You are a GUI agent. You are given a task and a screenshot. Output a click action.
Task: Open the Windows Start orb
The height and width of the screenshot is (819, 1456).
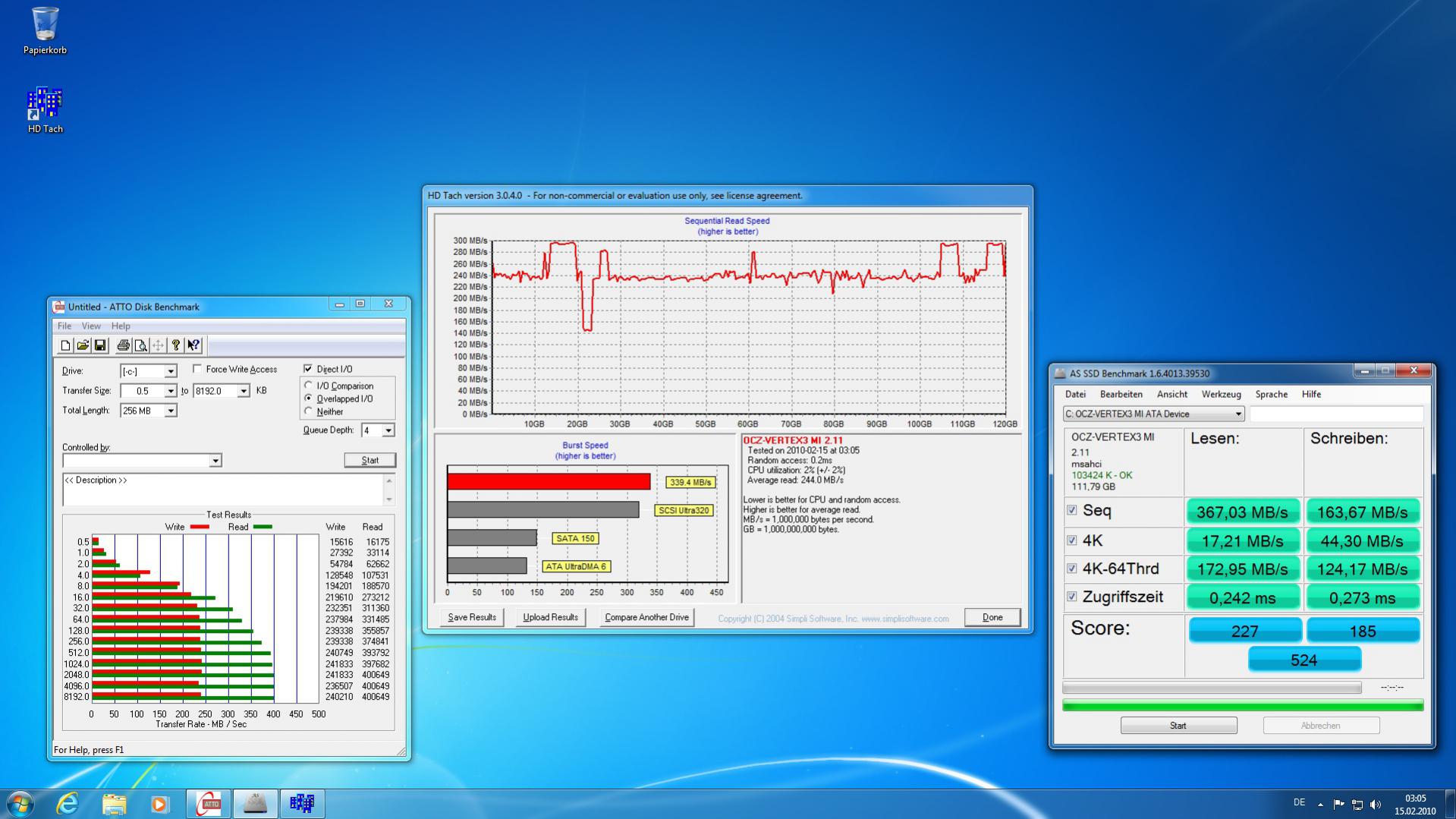point(20,803)
